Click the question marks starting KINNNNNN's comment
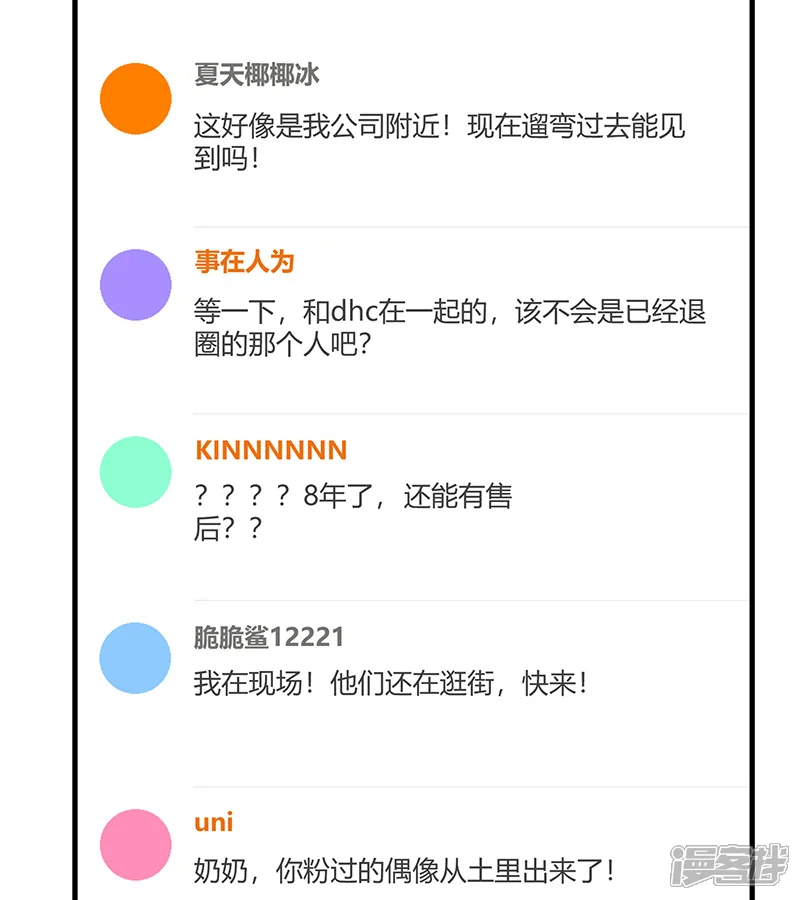This screenshot has width=800, height=900. pyautogui.click(x=242, y=497)
